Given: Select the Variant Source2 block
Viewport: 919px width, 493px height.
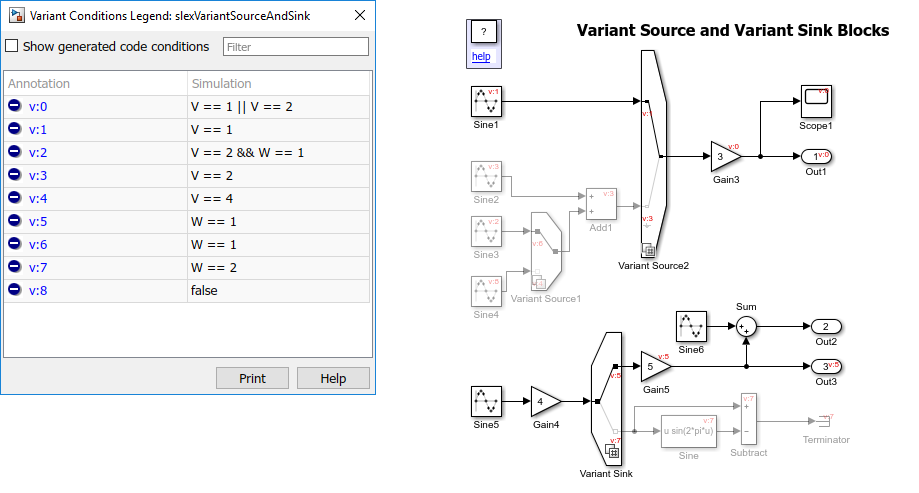Looking at the screenshot, I should coord(653,154).
